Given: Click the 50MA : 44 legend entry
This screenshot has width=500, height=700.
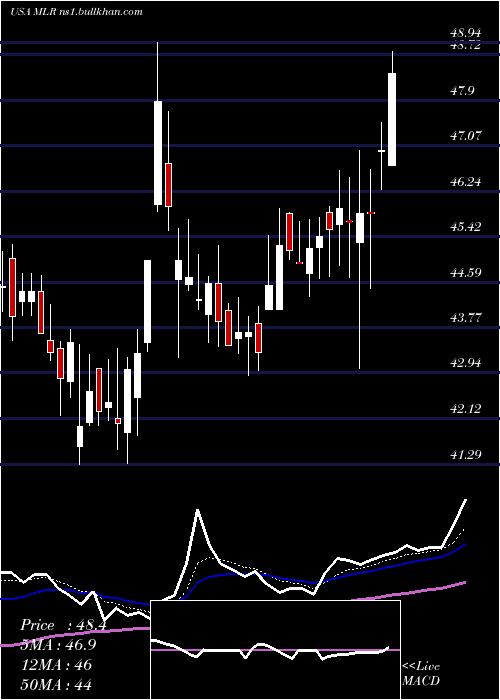Looking at the screenshot, I should coord(56,684).
